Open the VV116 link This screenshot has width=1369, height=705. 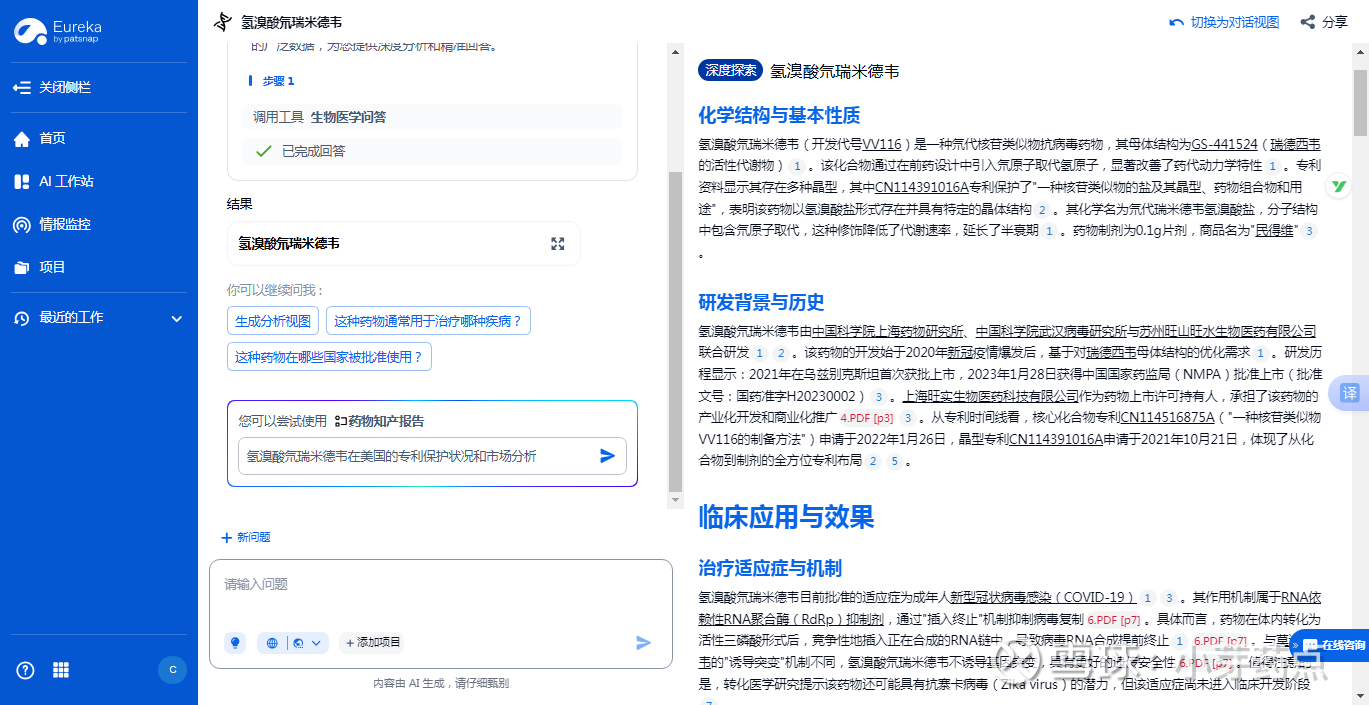882,144
